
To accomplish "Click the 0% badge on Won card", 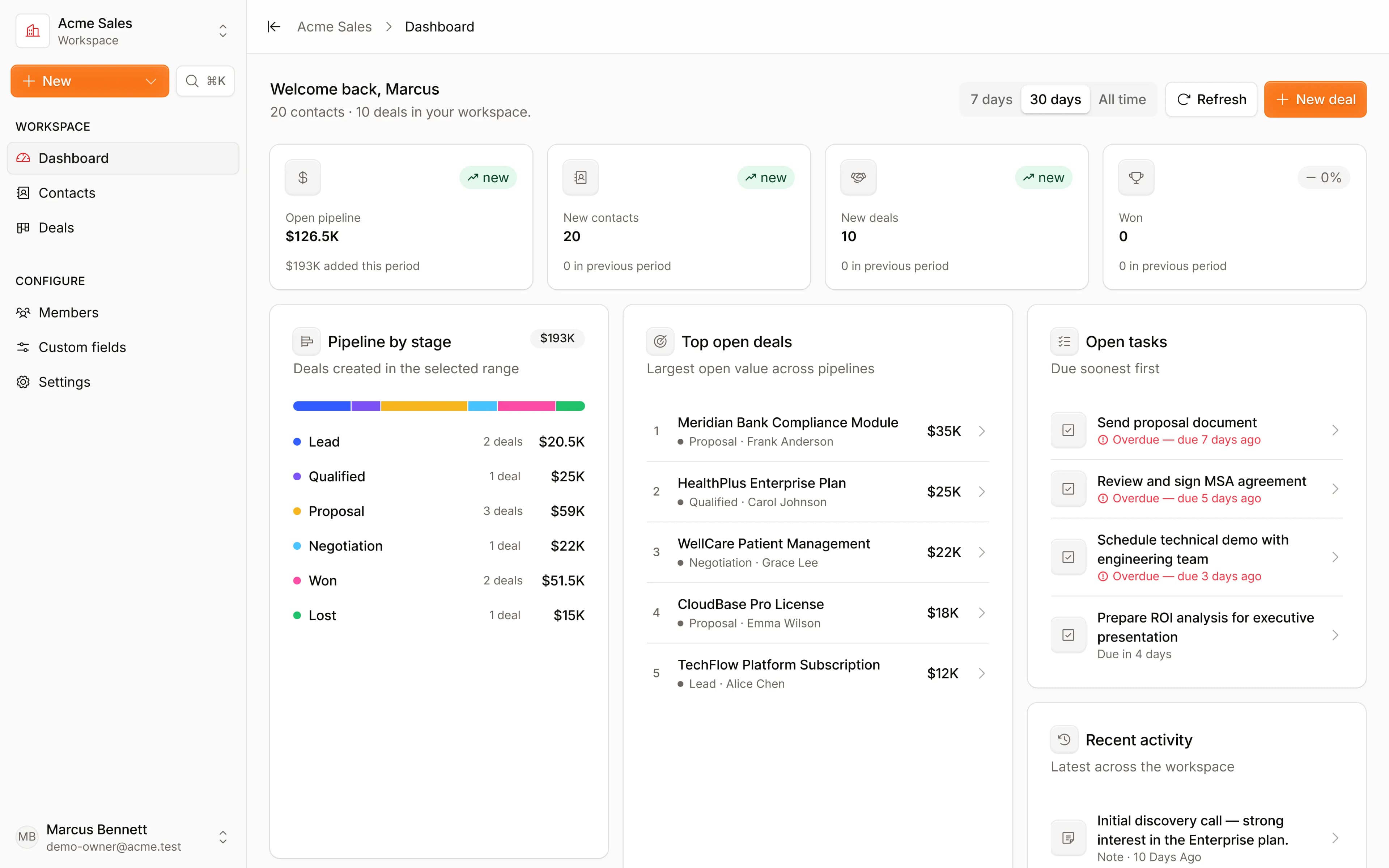I will pos(1324,177).
